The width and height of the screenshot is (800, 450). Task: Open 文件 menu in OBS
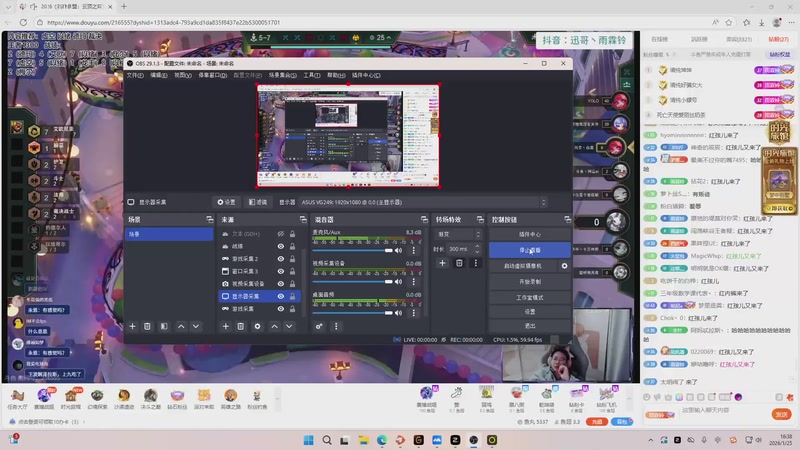click(135, 75)
